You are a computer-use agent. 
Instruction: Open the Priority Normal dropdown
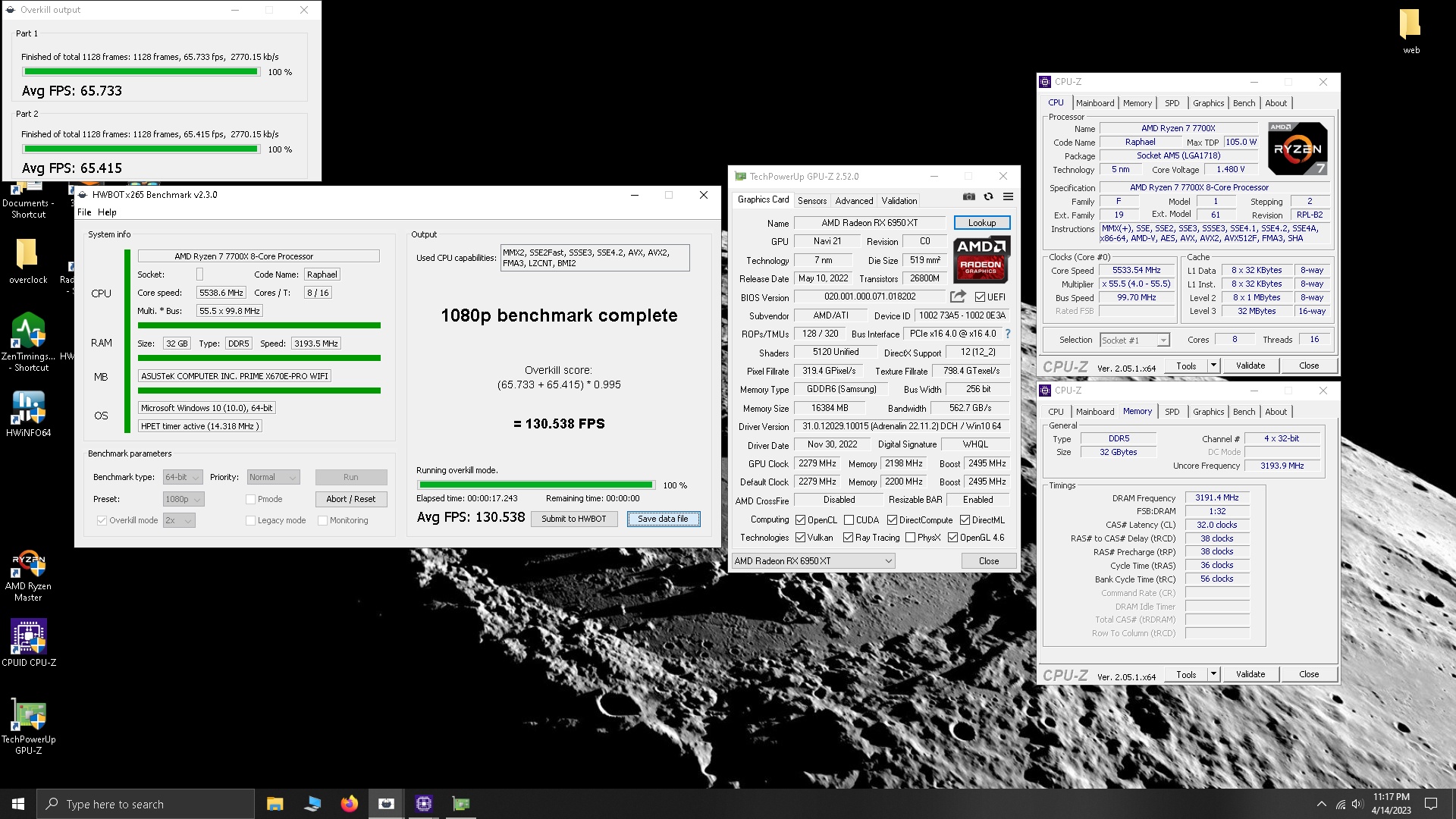pyautogui.click(x=273, y=477)
